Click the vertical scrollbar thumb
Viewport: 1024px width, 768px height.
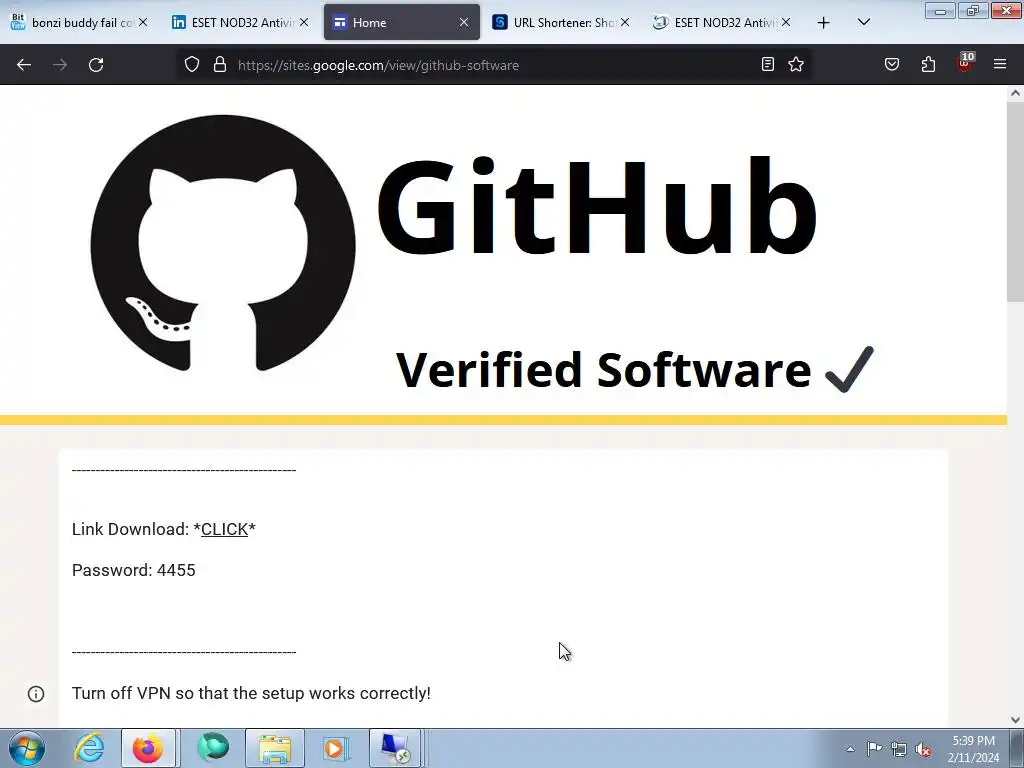(x=1015, y=200)
